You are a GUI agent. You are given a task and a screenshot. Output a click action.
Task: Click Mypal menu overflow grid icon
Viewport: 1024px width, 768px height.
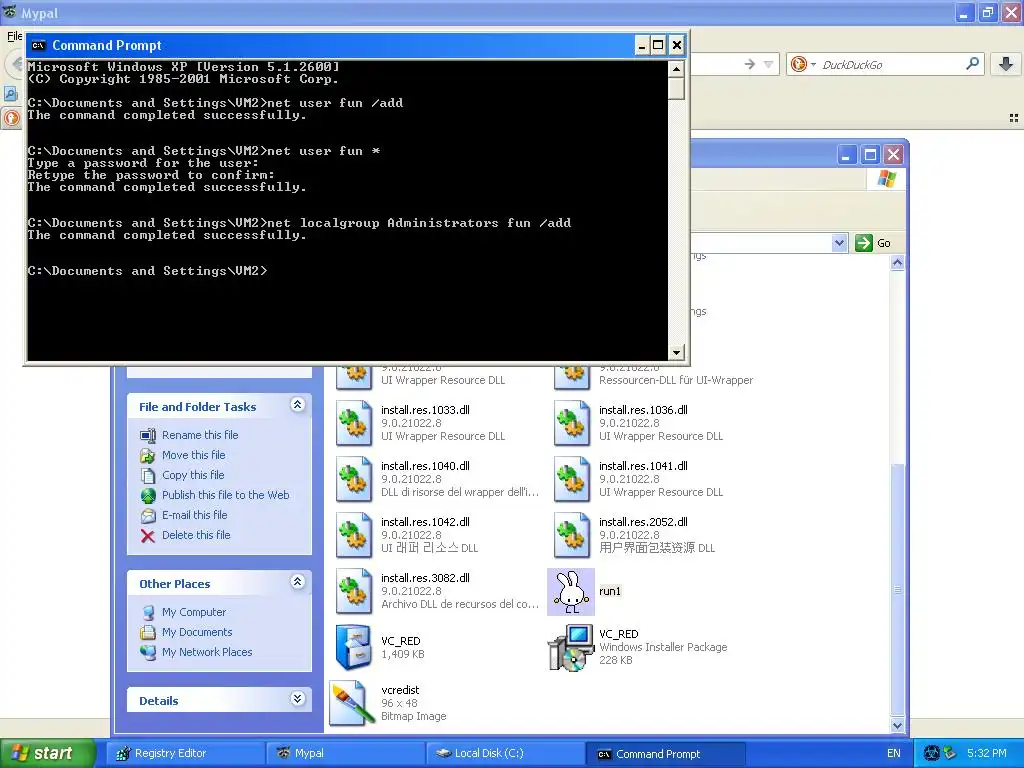tap(1014, 118)
